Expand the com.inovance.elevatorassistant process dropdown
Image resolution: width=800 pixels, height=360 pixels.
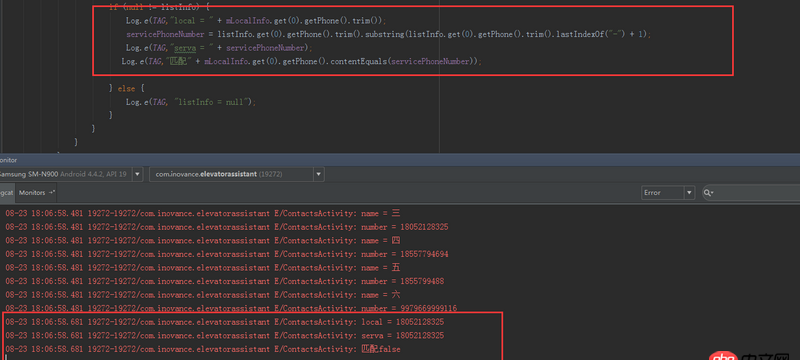point(318,174)
